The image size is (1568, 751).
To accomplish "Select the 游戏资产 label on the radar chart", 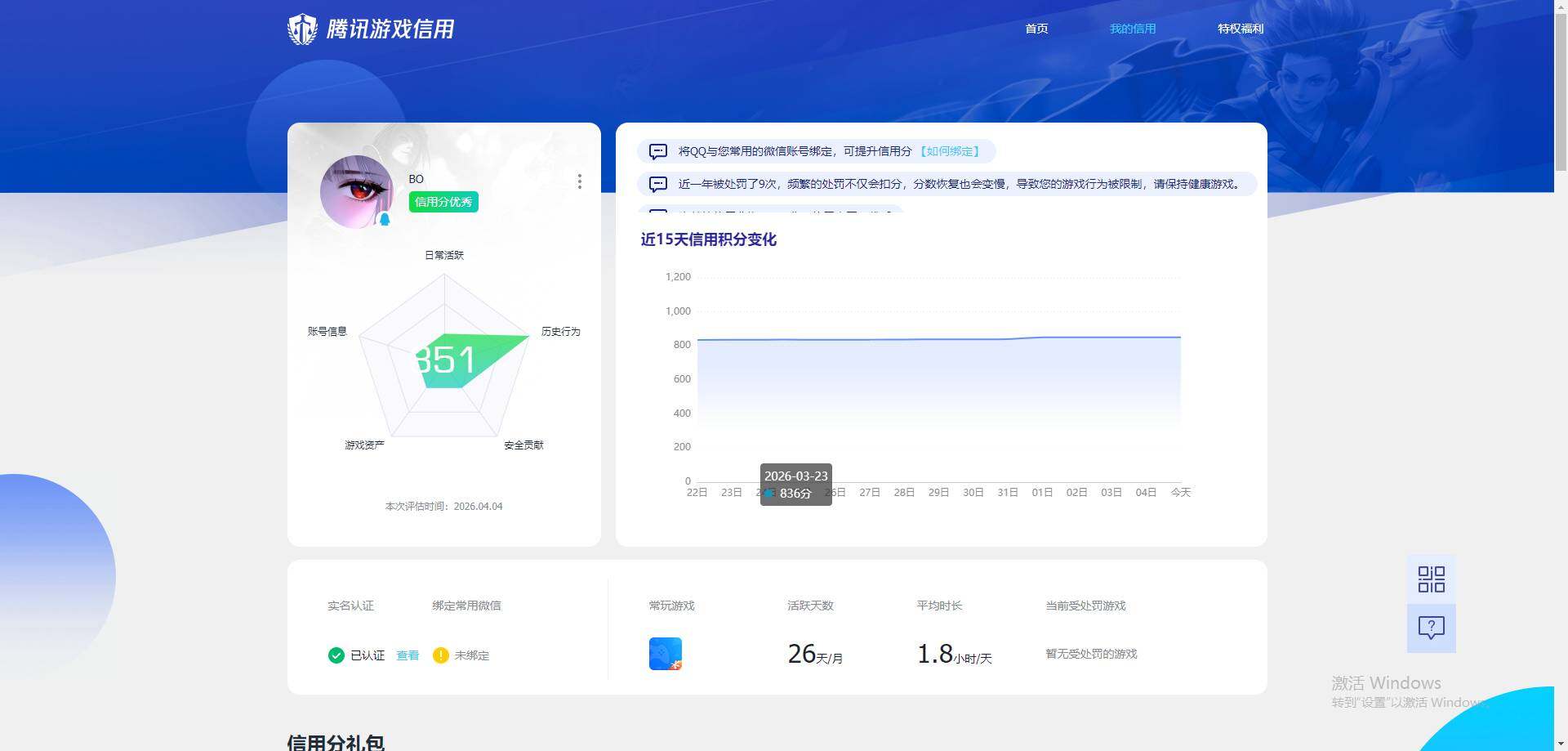I will point(363,445).
